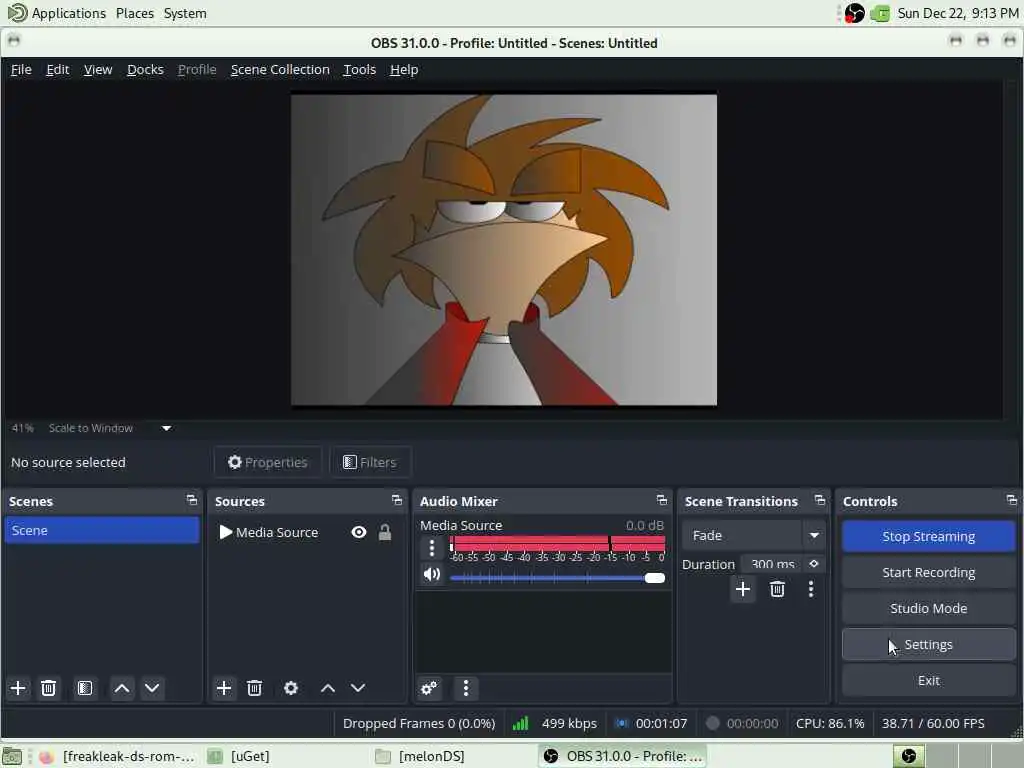
Task: Click Start Recording button
Action: click(x=929, y=572)
